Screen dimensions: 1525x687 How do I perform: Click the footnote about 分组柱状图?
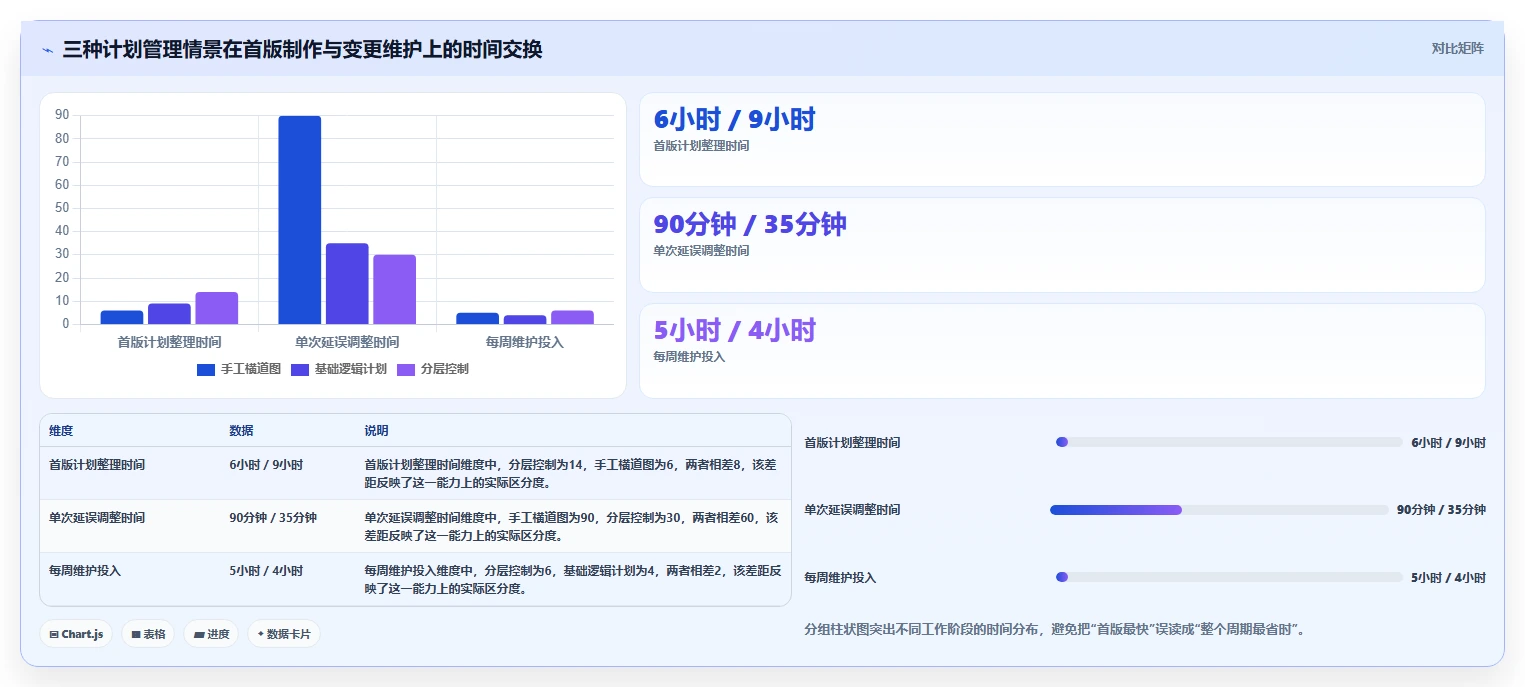point(1054,630)
